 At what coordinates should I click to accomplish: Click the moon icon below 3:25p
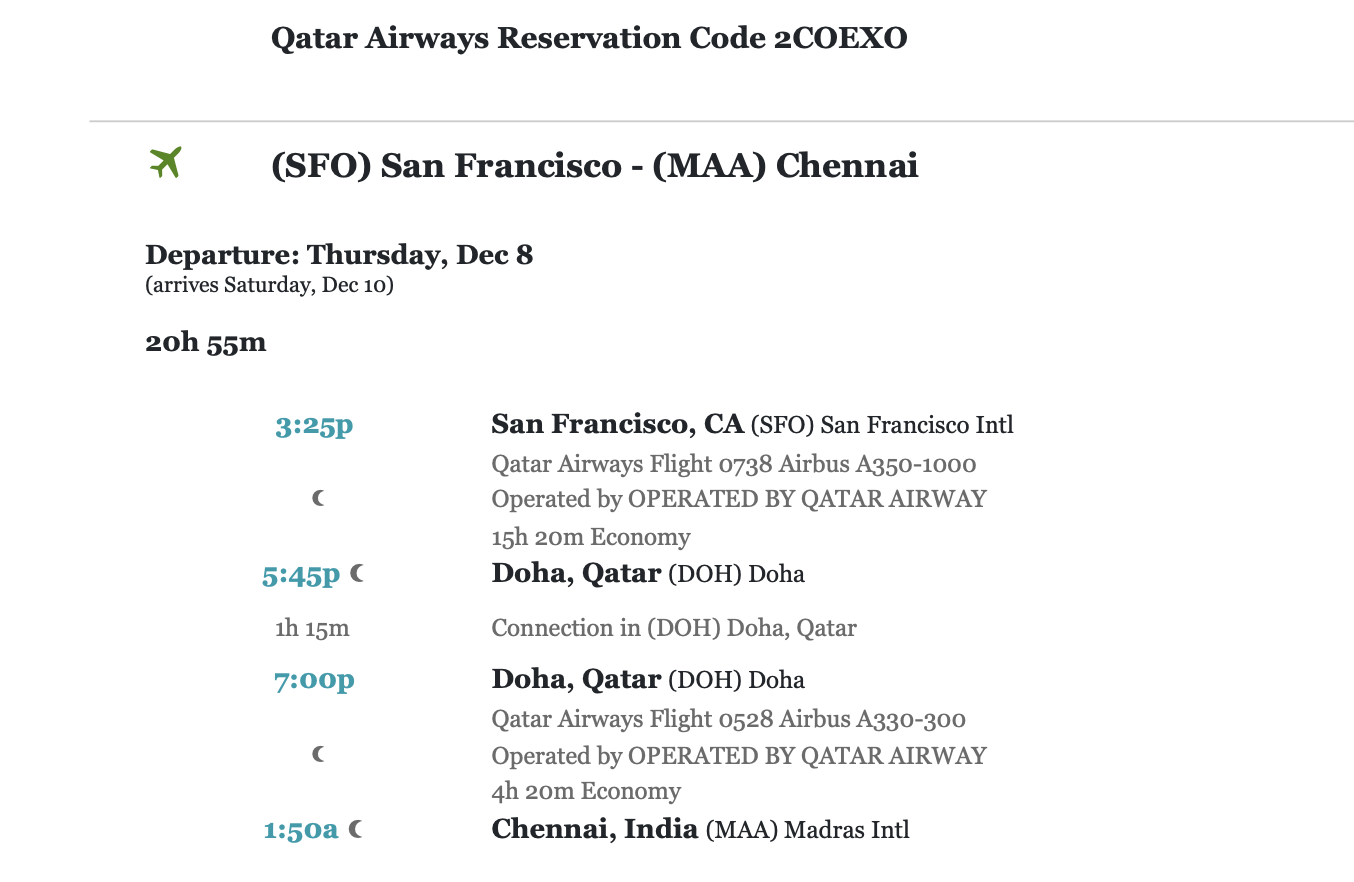click(x=319, y=498)
